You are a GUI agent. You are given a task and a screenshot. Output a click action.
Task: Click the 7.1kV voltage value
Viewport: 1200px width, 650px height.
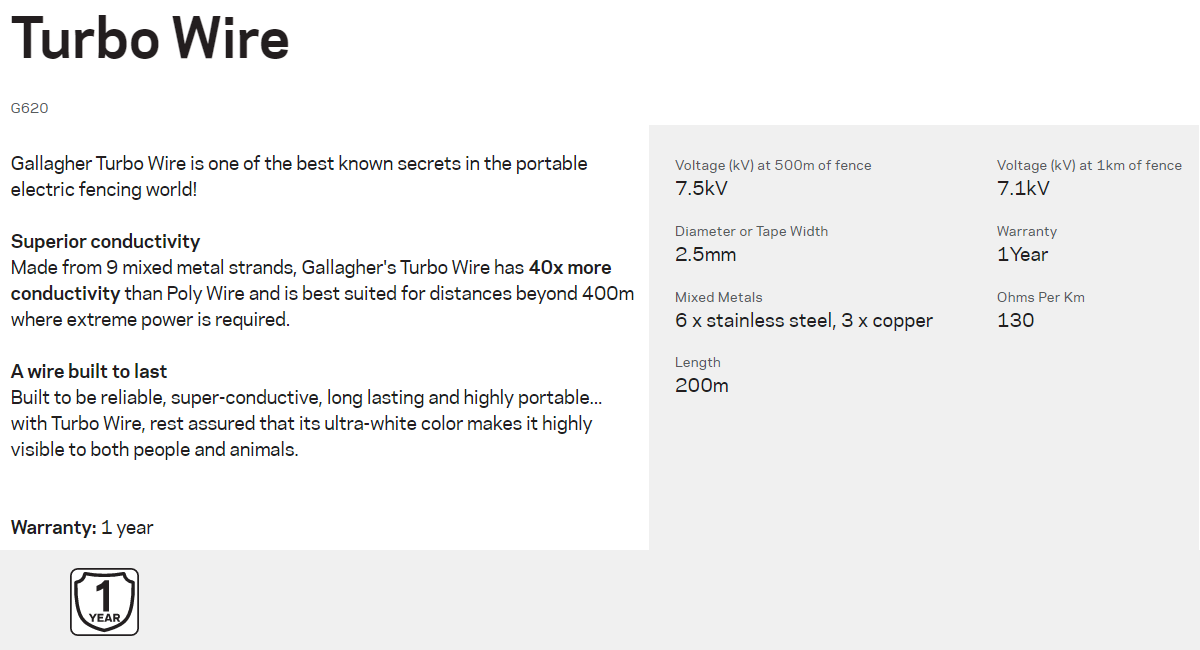[x=1023, y=188]
